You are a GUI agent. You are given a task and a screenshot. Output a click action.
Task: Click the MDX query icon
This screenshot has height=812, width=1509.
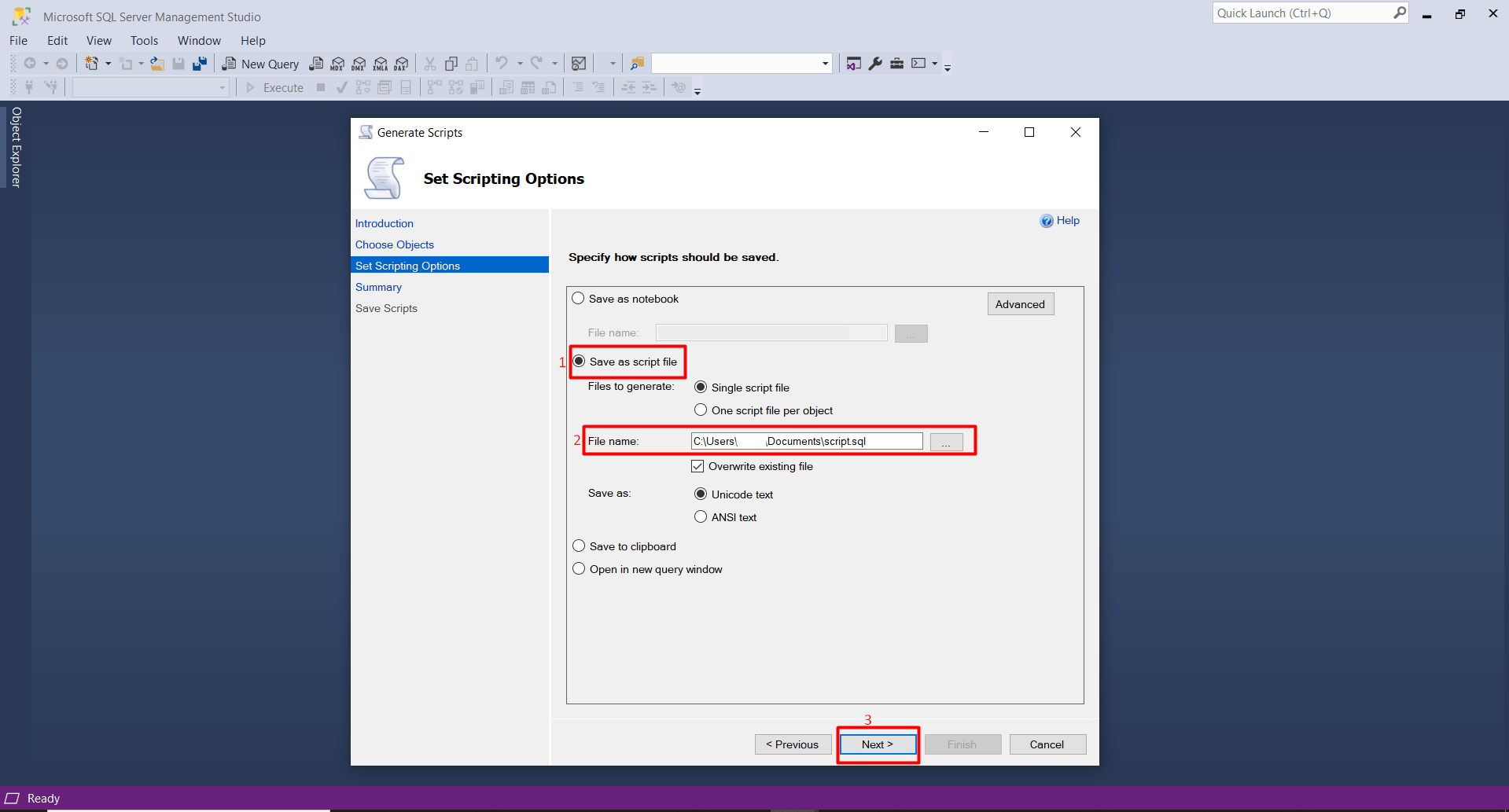[337, 64]
